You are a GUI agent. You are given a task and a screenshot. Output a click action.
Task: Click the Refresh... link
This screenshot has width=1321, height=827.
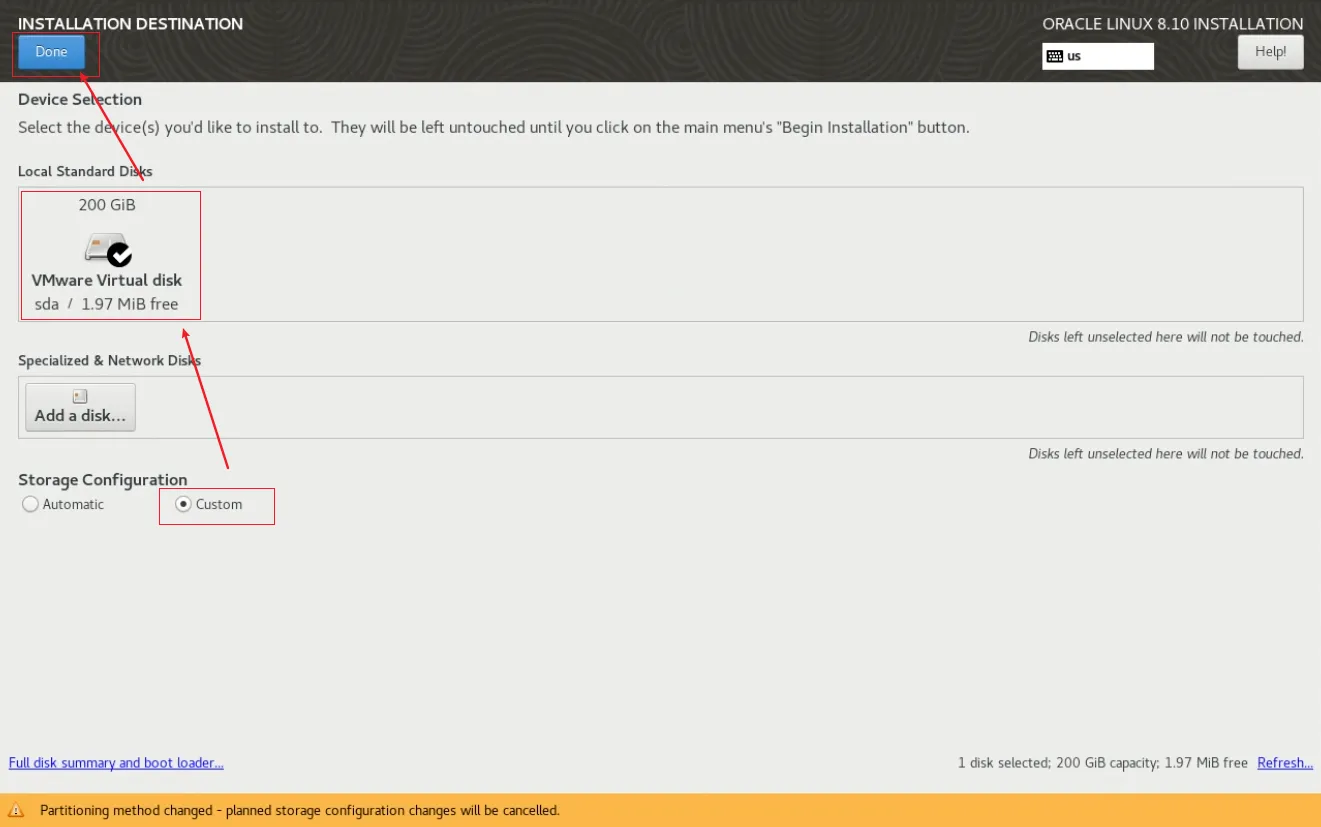1284,763
